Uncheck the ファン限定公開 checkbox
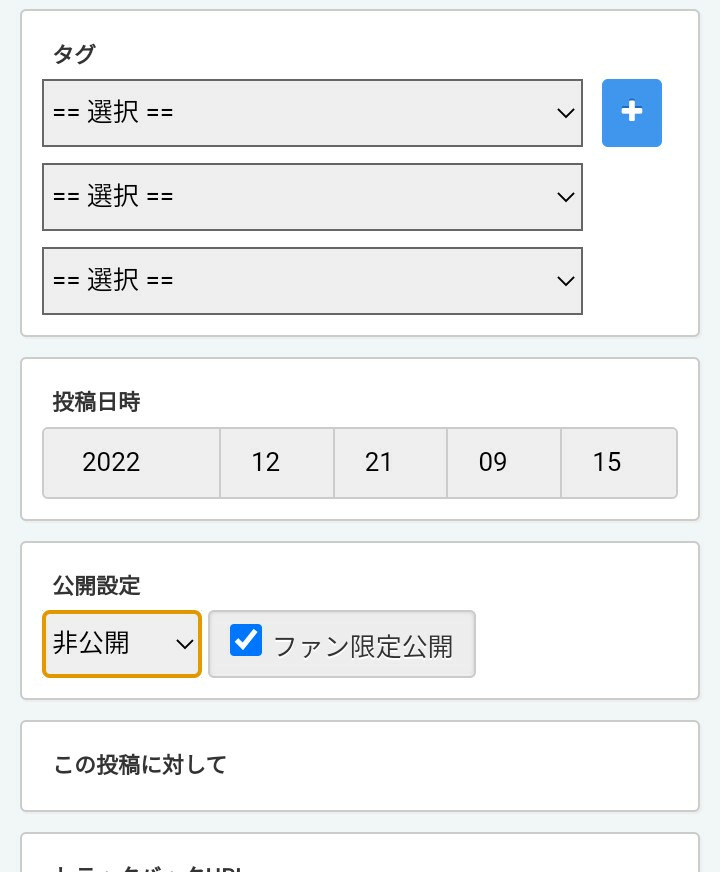The height and width of the screenshot is (872, 720). [246, 640]
